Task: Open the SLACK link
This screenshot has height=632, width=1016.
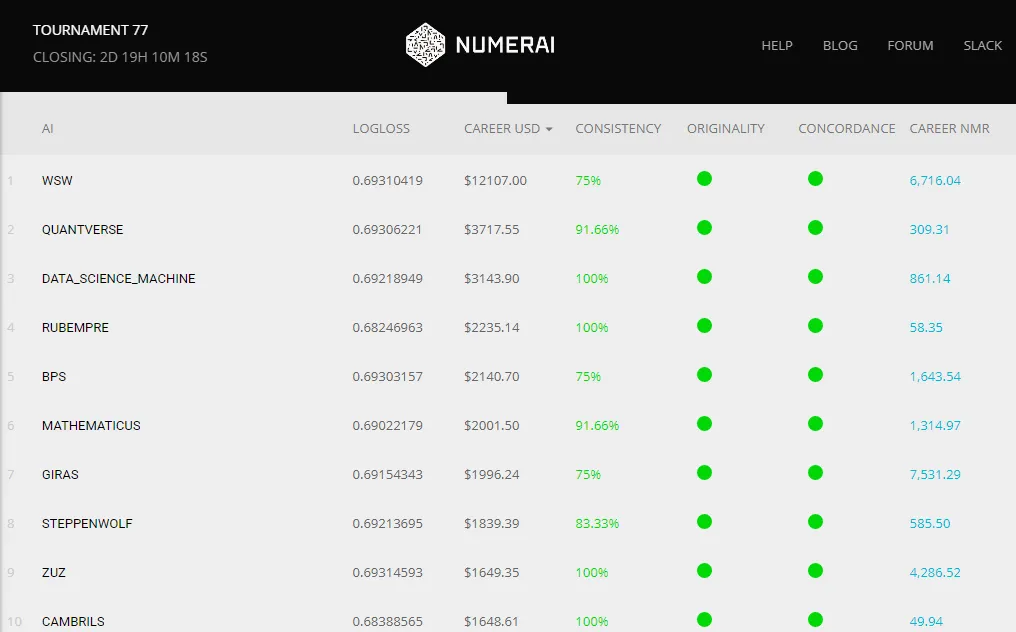Action: tap(982, 45)
